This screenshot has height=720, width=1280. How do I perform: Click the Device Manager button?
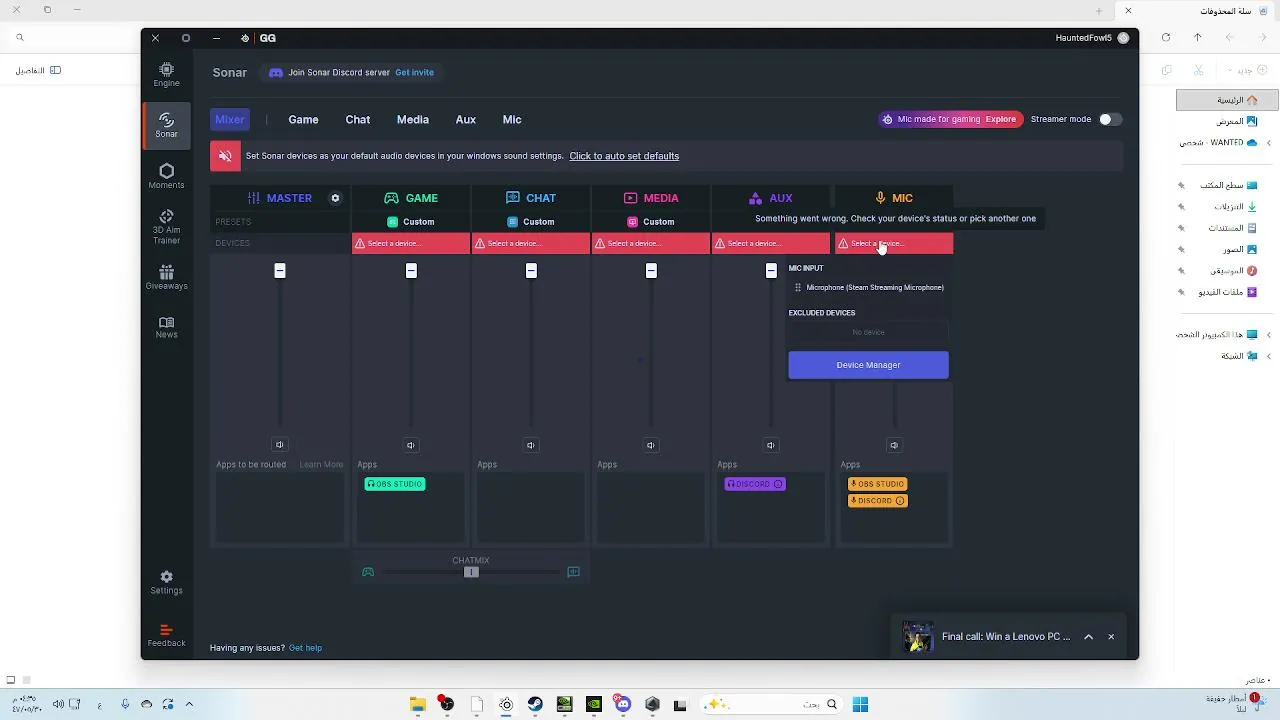click(868, 365)
